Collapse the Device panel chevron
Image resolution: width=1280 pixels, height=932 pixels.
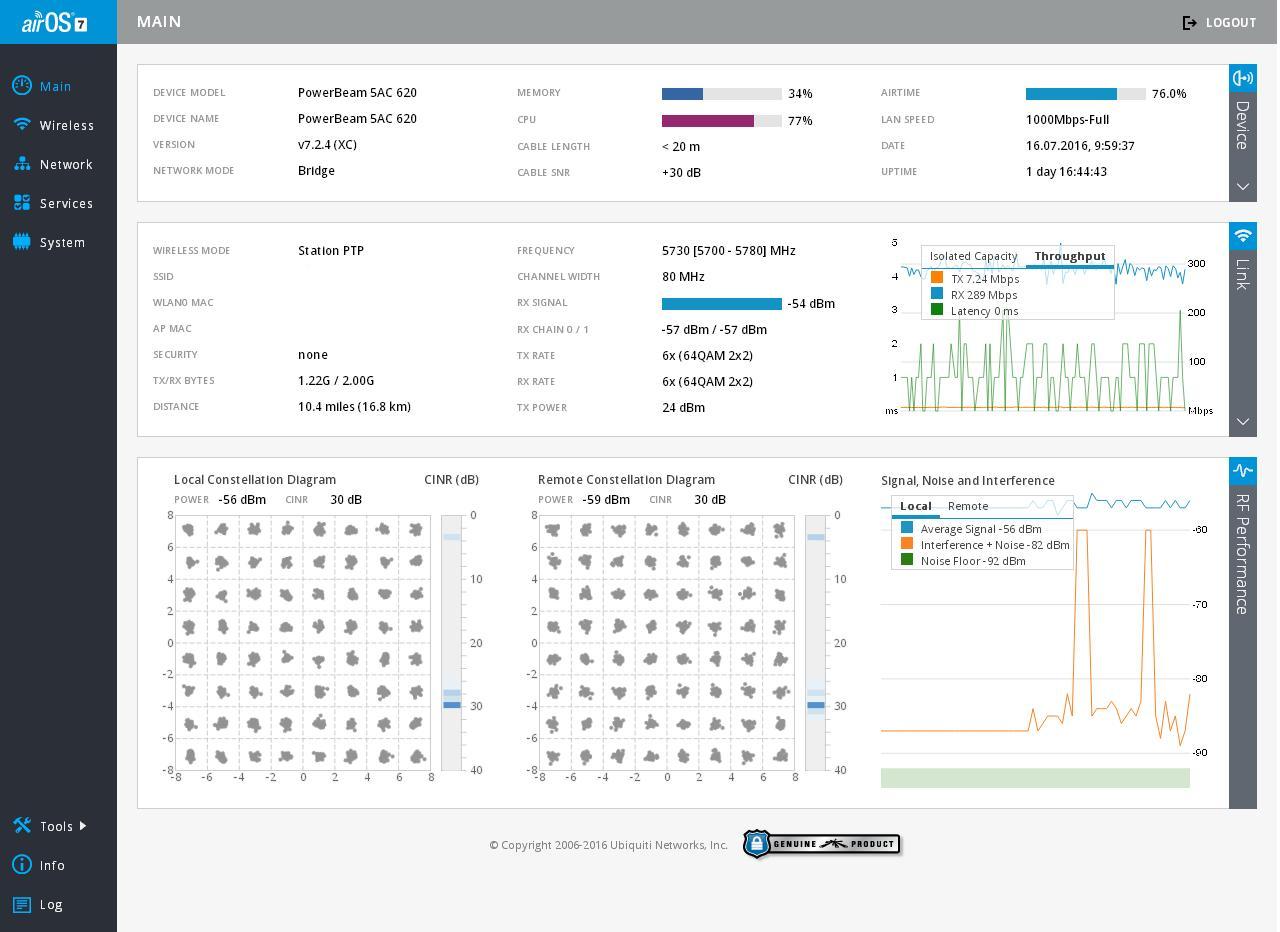[1243, 187]
